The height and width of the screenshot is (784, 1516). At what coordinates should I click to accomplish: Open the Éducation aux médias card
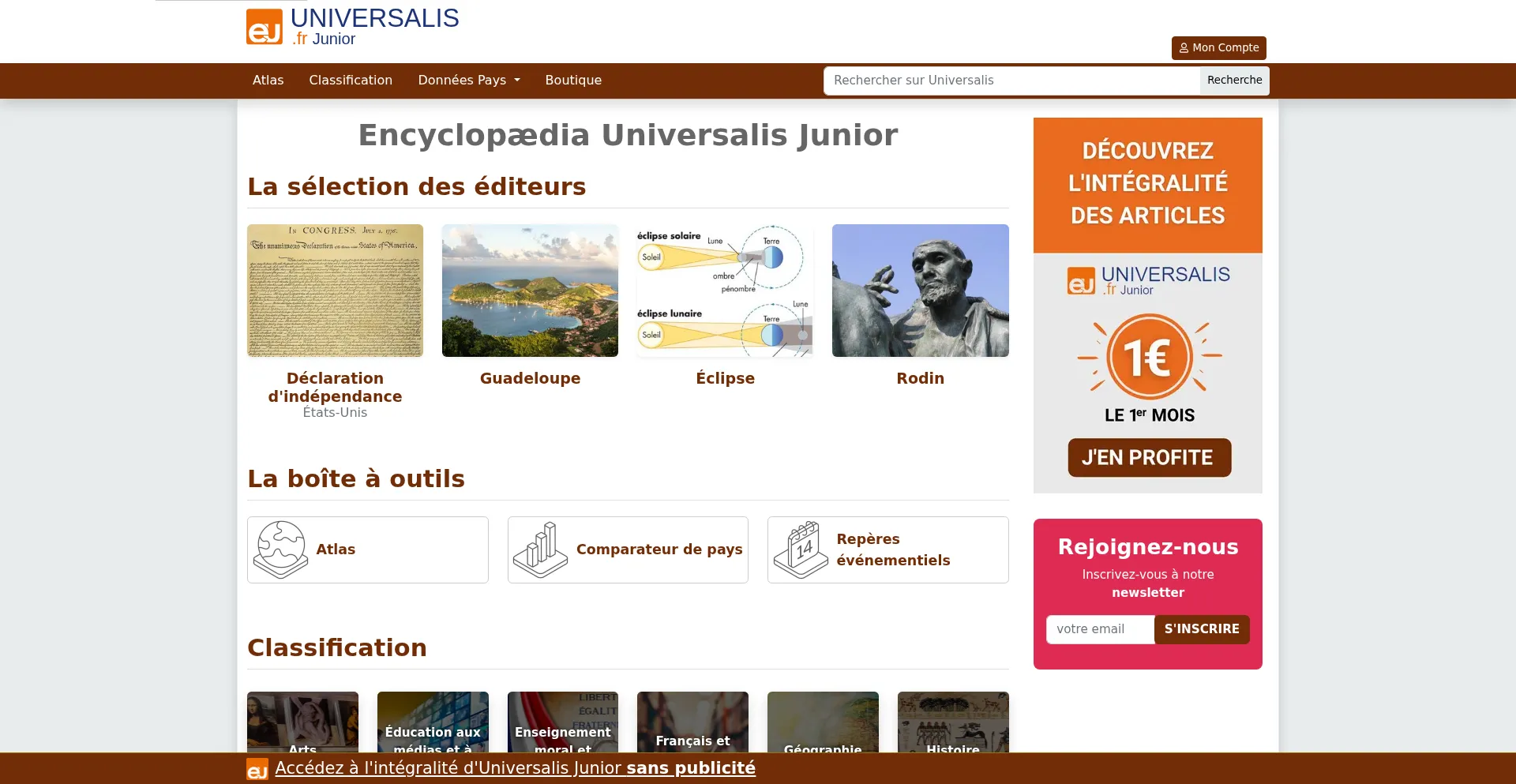(x=433, y=722)
